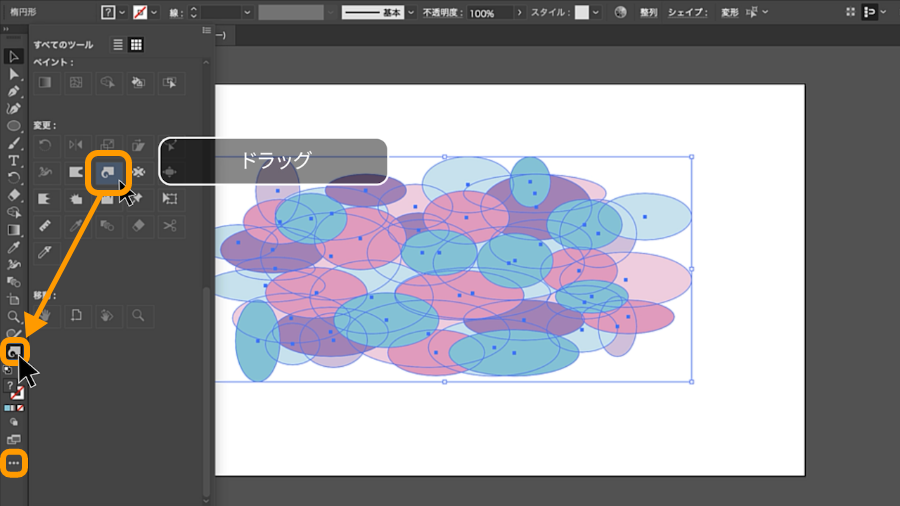Click the graphic style swatch beside スタイル
Screen dimensions: 900x506
[582, 12]
